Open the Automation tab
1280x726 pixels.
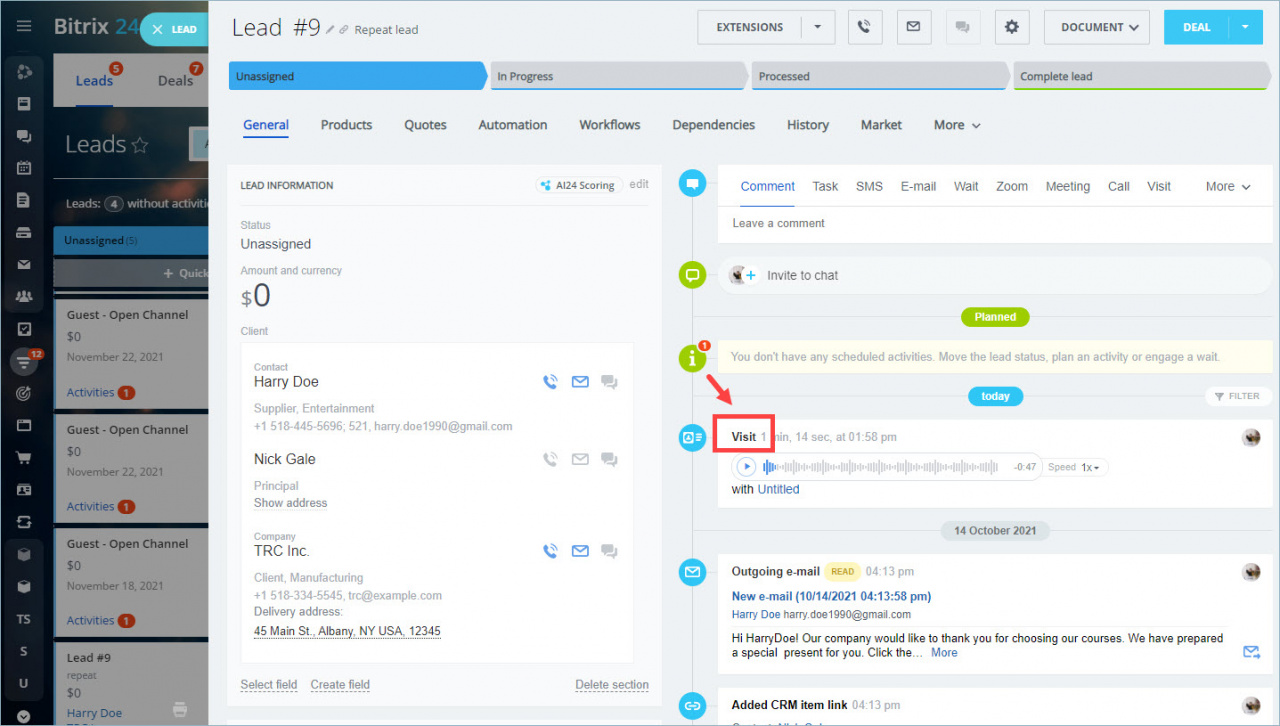[513, 125]
